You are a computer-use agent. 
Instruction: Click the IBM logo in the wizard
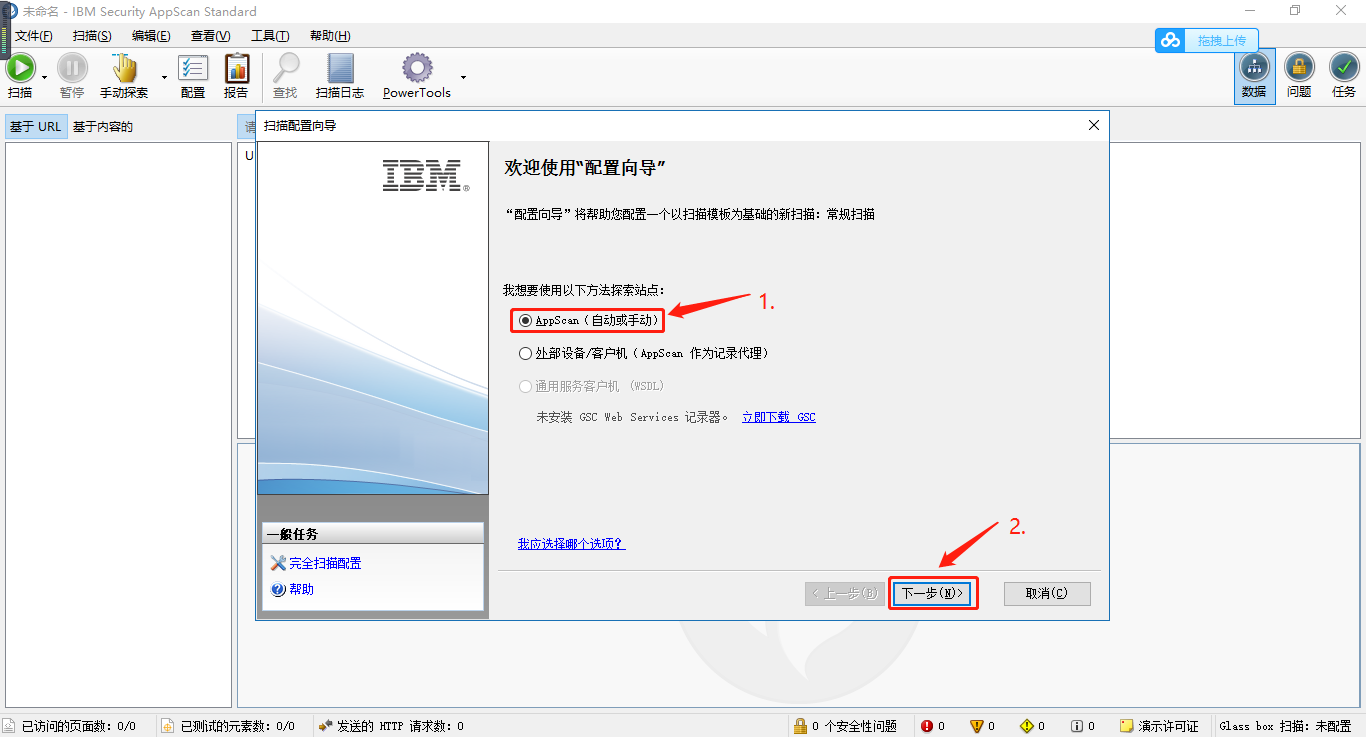tap(425, 175)
